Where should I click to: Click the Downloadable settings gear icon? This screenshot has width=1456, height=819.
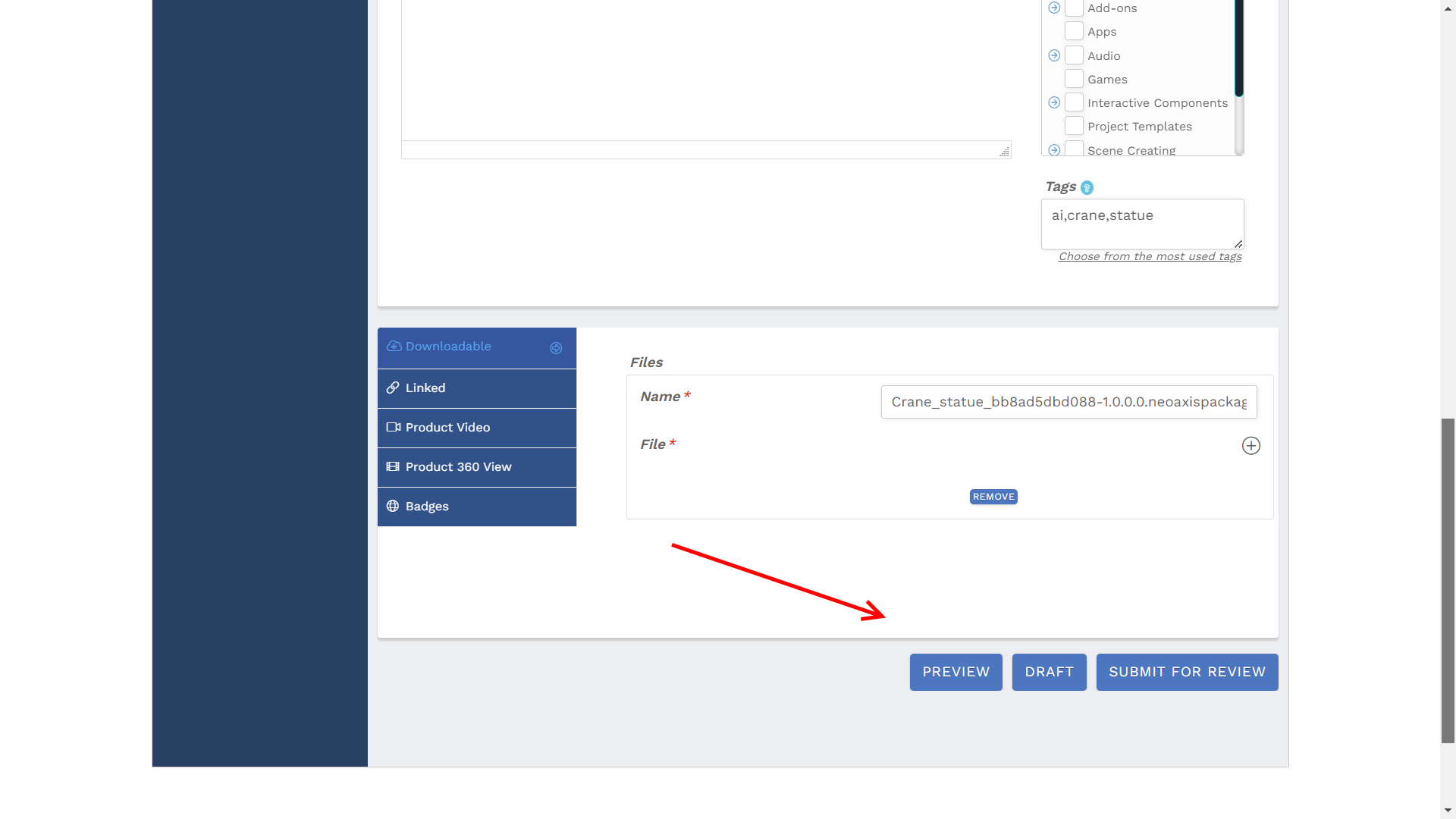(x=555, y=347)
